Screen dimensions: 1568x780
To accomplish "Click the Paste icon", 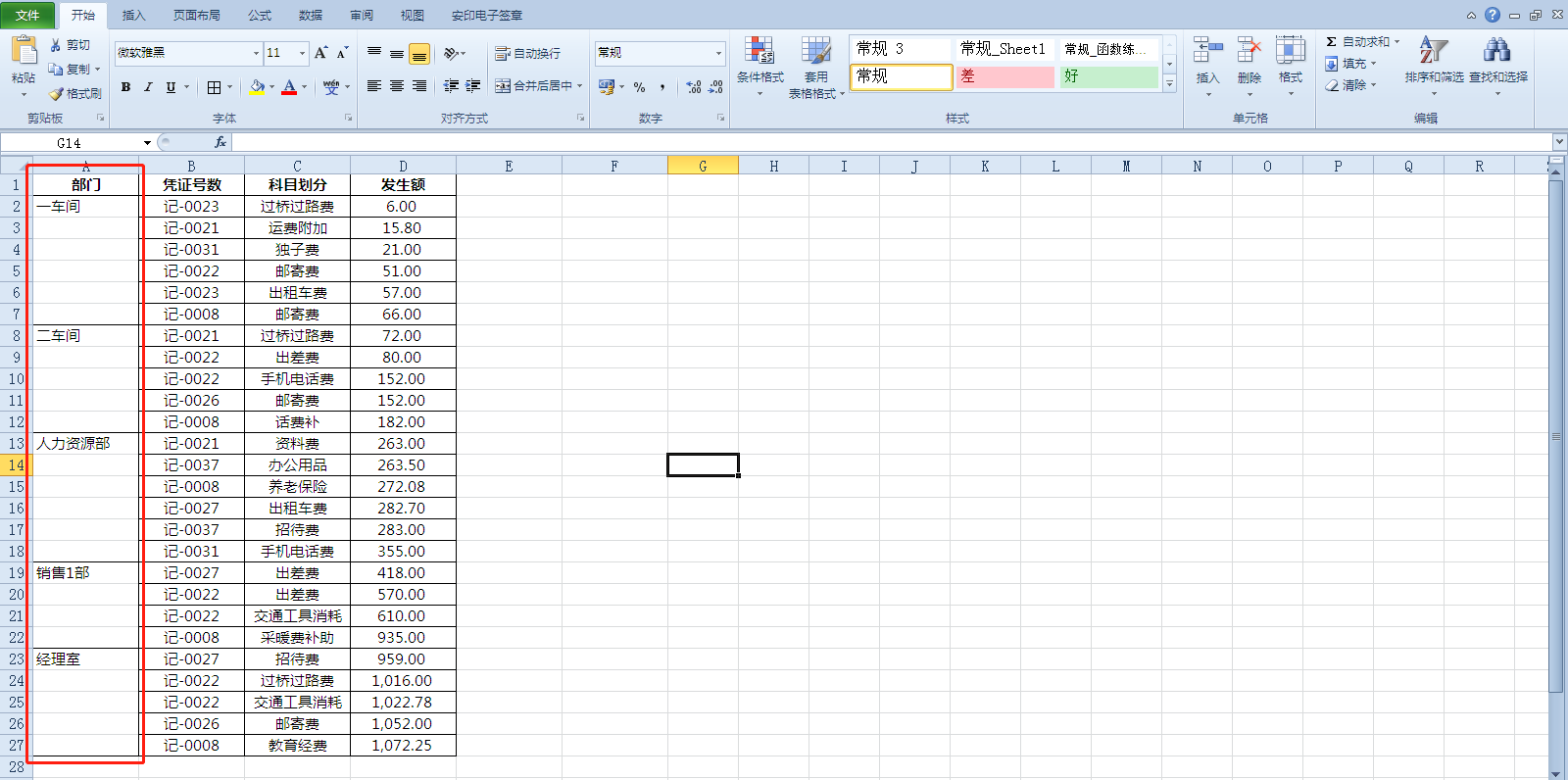I will point(24,51).
